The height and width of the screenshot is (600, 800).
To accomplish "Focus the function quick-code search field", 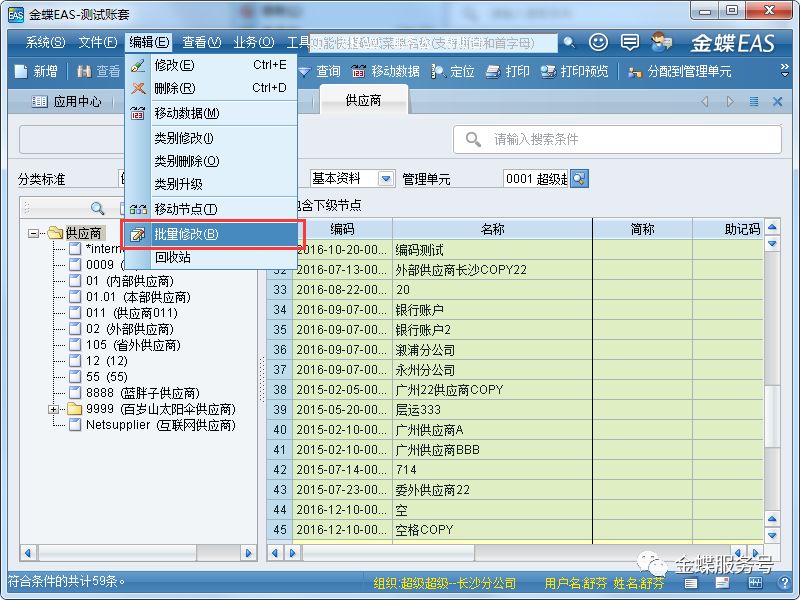I will pos(433,43).
